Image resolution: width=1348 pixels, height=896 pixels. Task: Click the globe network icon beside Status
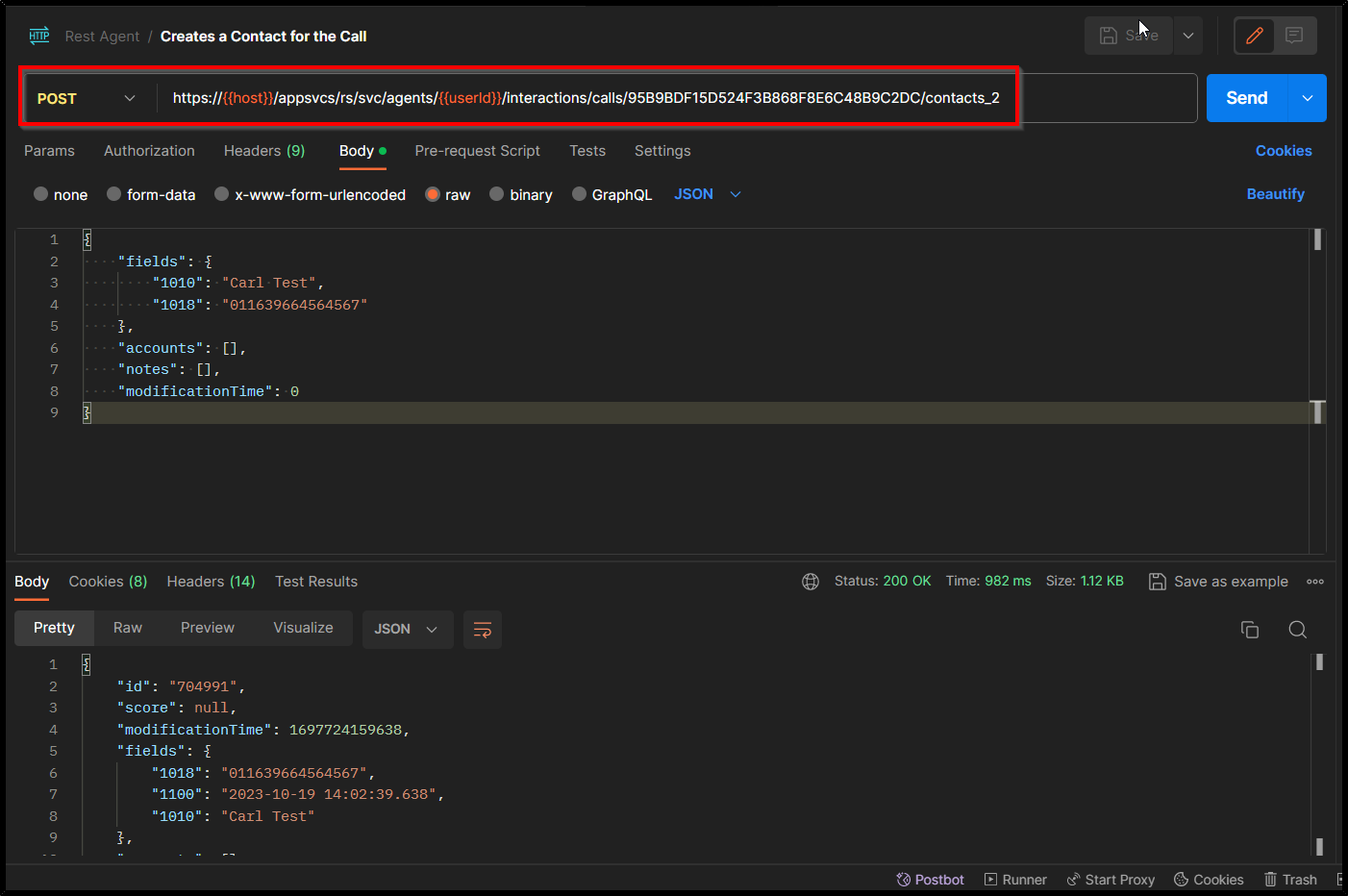[x=811, y=582]
